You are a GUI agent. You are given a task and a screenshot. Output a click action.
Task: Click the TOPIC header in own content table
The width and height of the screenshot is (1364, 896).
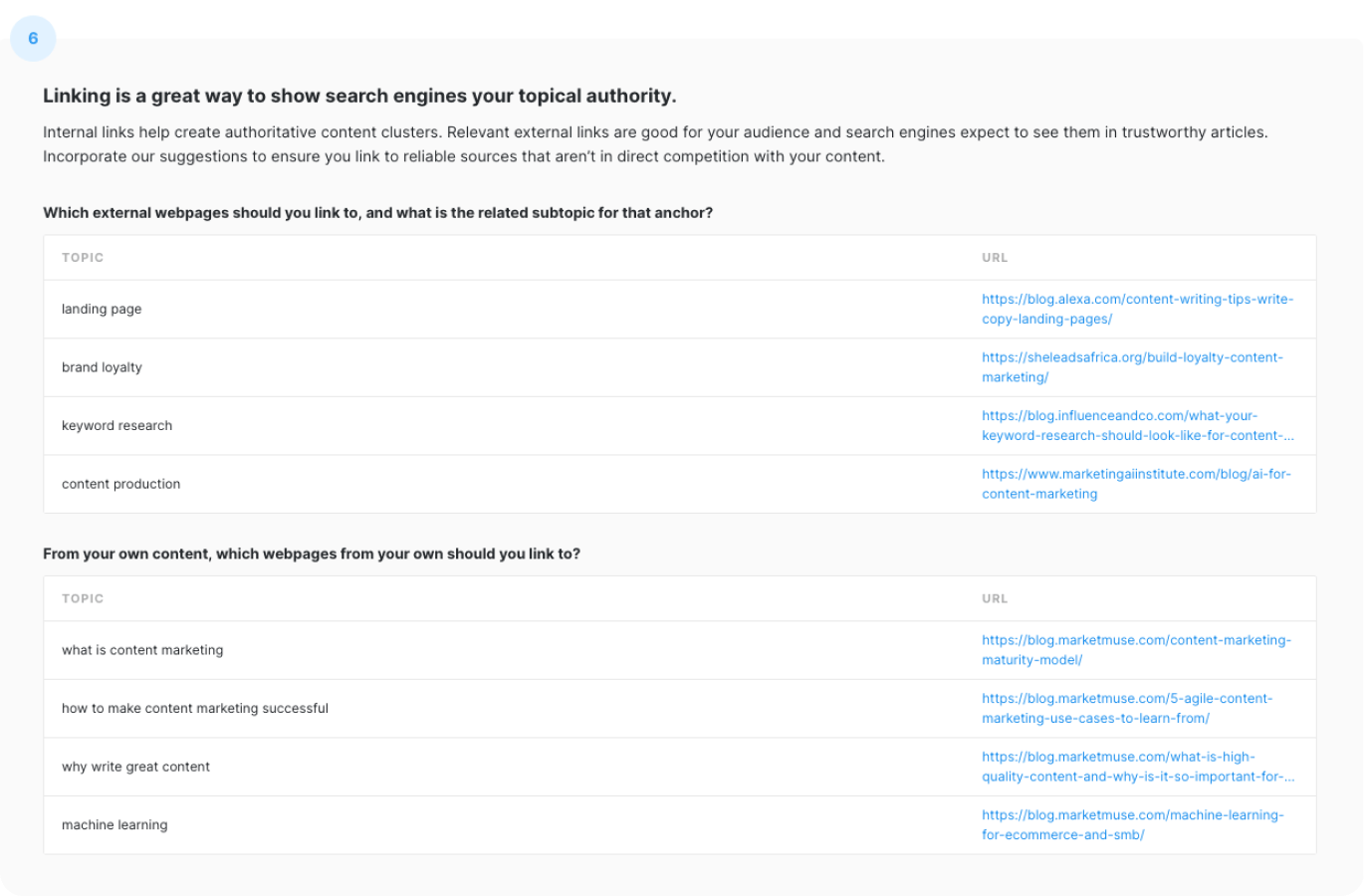(x=83, y=599)
